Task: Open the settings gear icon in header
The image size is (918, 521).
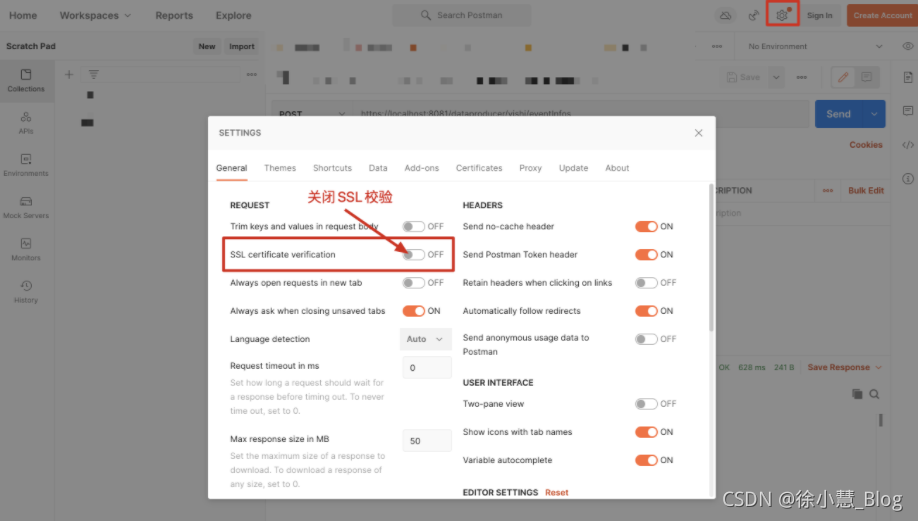Action: [782, 15]
